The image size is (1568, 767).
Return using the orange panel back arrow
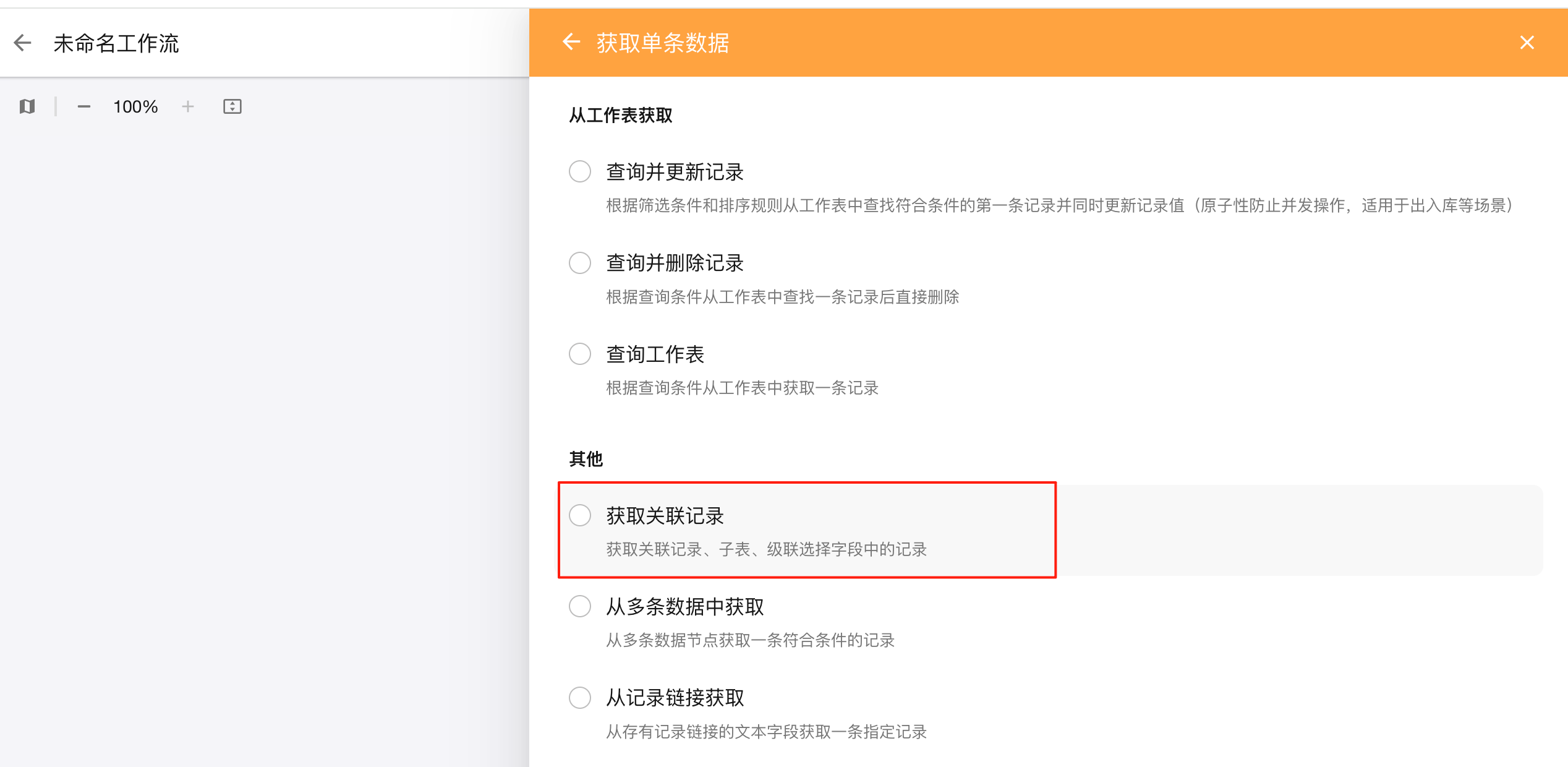571,42
